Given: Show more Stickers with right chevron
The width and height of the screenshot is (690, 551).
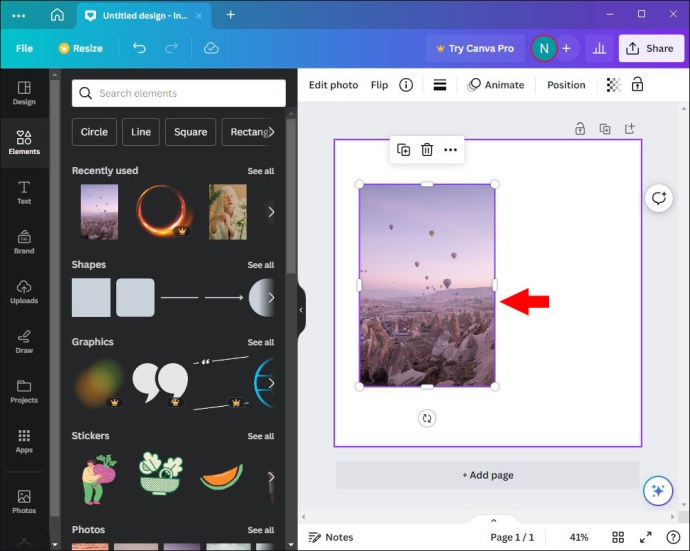Looking at the screenshot, I should point(271,477).
